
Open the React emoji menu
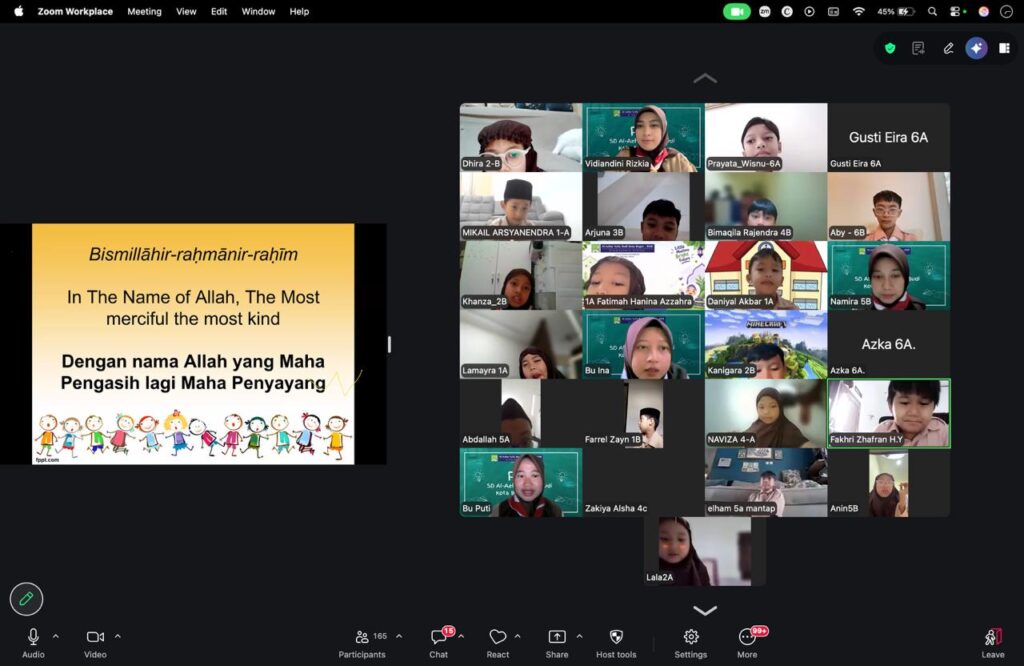point(498,642)
